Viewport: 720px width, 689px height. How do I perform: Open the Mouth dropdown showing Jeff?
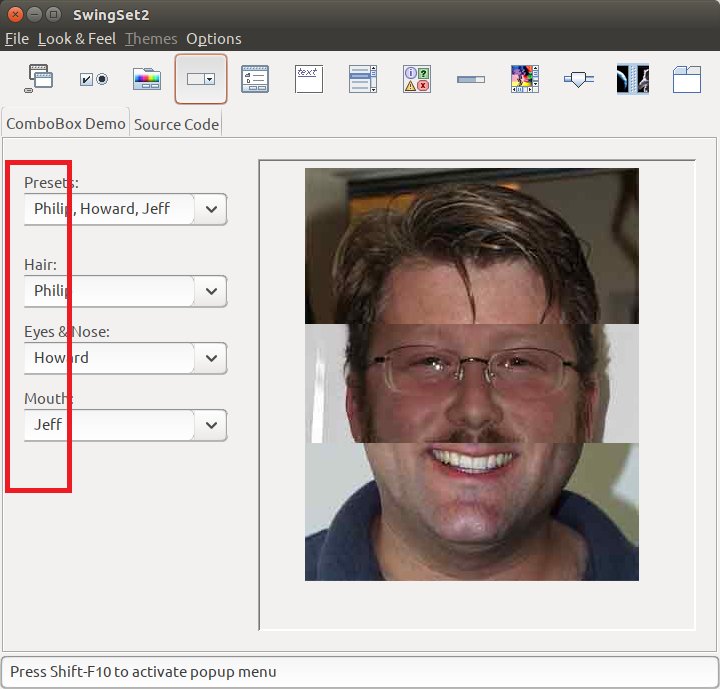click(211, 425)
